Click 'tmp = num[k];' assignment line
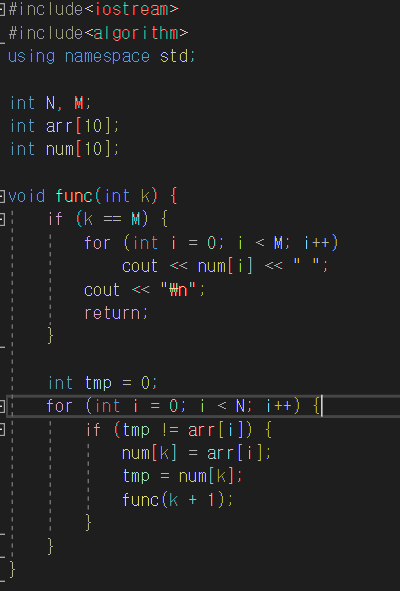Screen dimensions: 400x591 [182, 476]
